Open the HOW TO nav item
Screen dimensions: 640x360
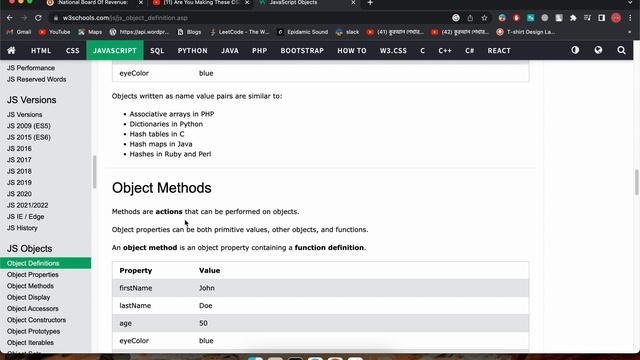pos(351,51)
